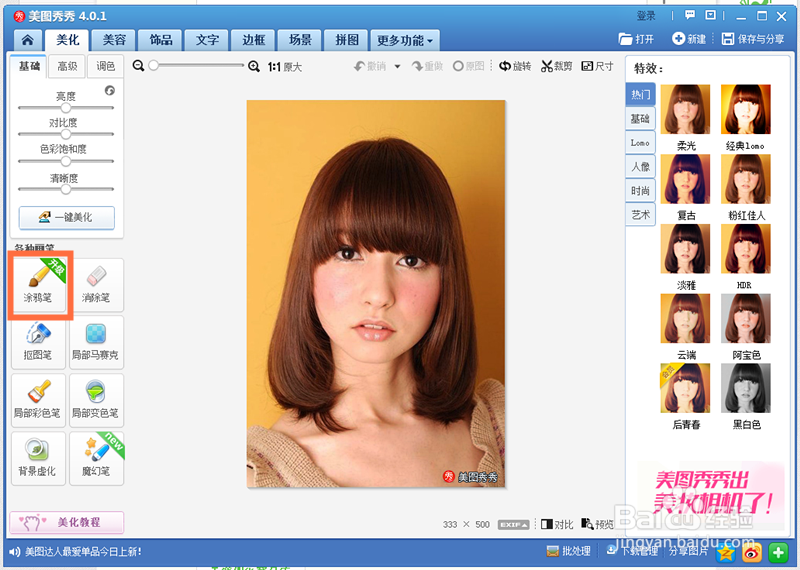Screen dimensions: 800x570
Task: Open the 调色 color tab
Action: (106, 66)
